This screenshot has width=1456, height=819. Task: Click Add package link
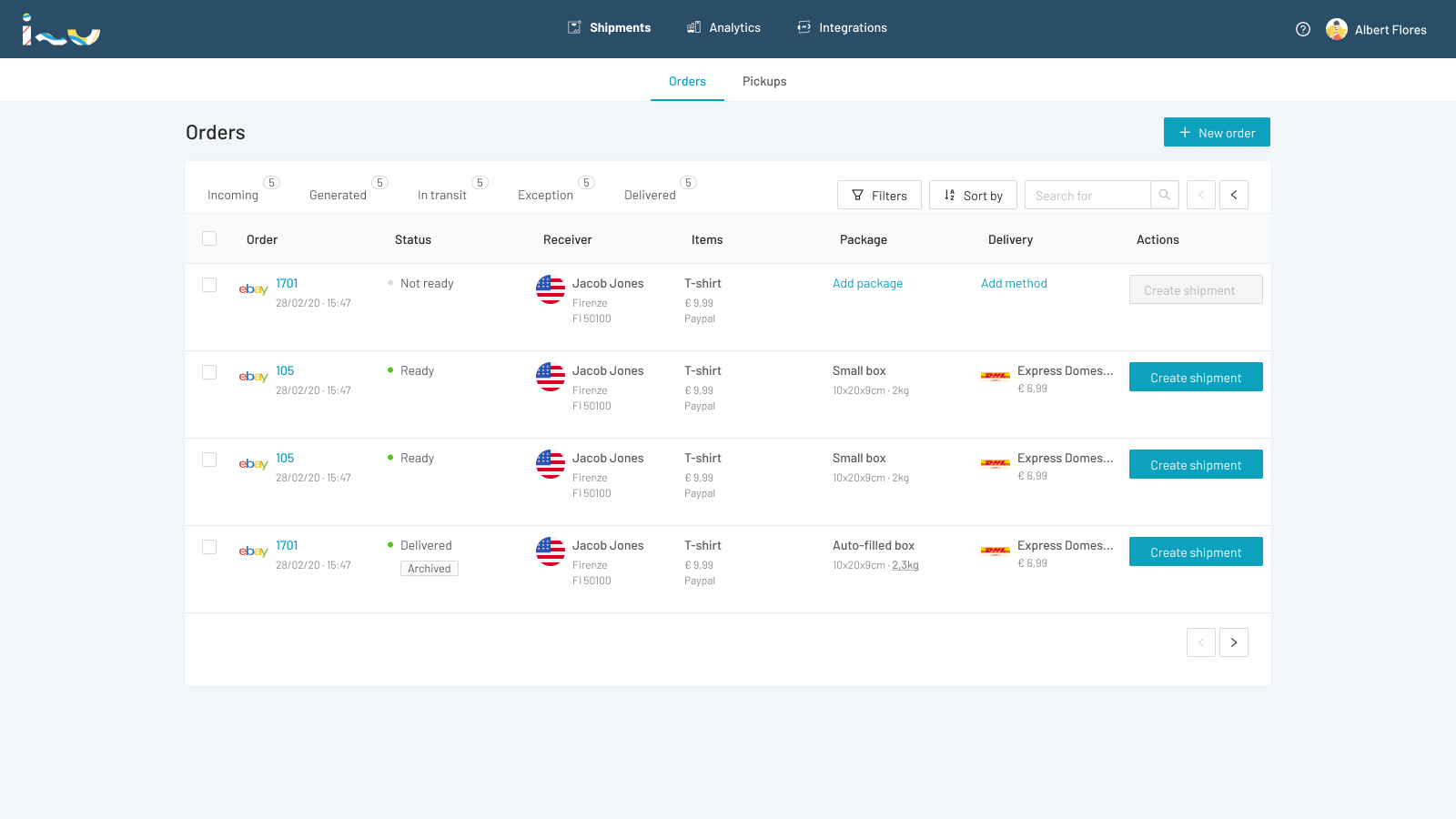pyautogui.click(x=867, y=284)
